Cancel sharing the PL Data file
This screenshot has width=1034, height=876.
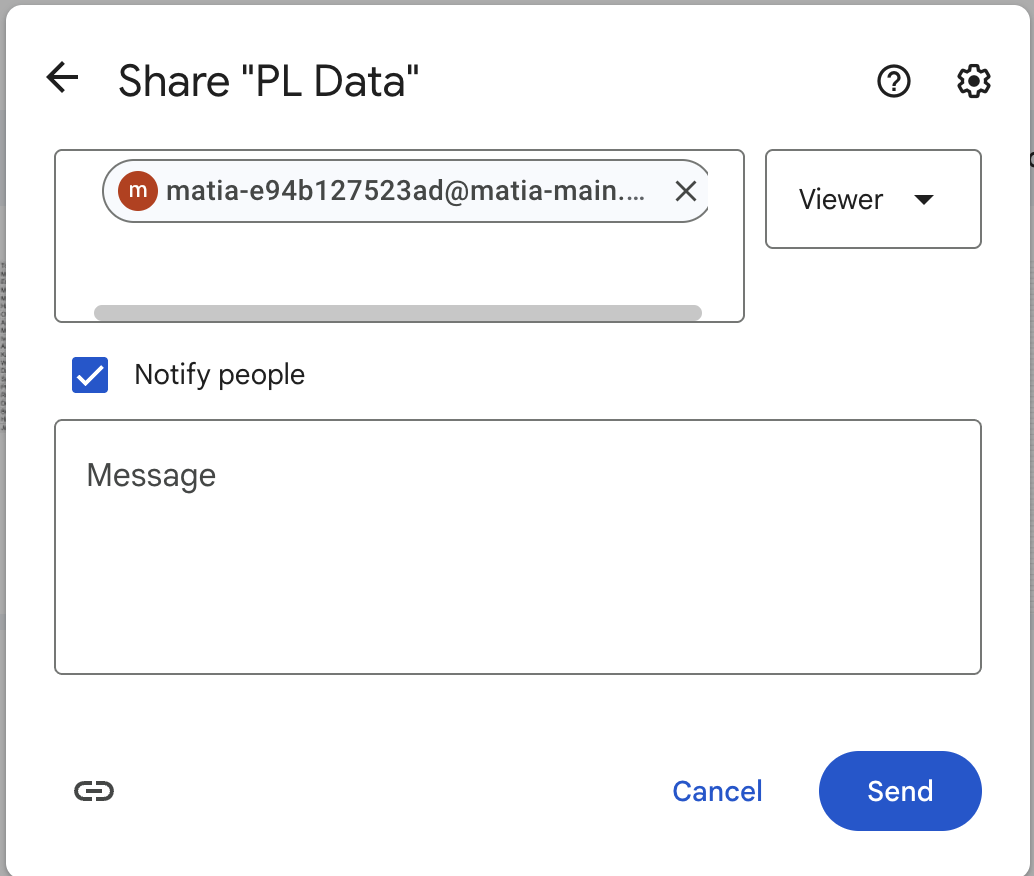pyautogui.click(x=717, y=791)
